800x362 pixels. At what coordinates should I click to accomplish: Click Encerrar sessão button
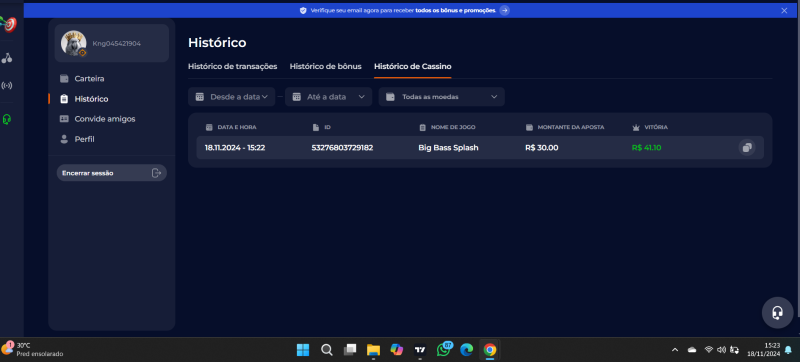(112, 173)
